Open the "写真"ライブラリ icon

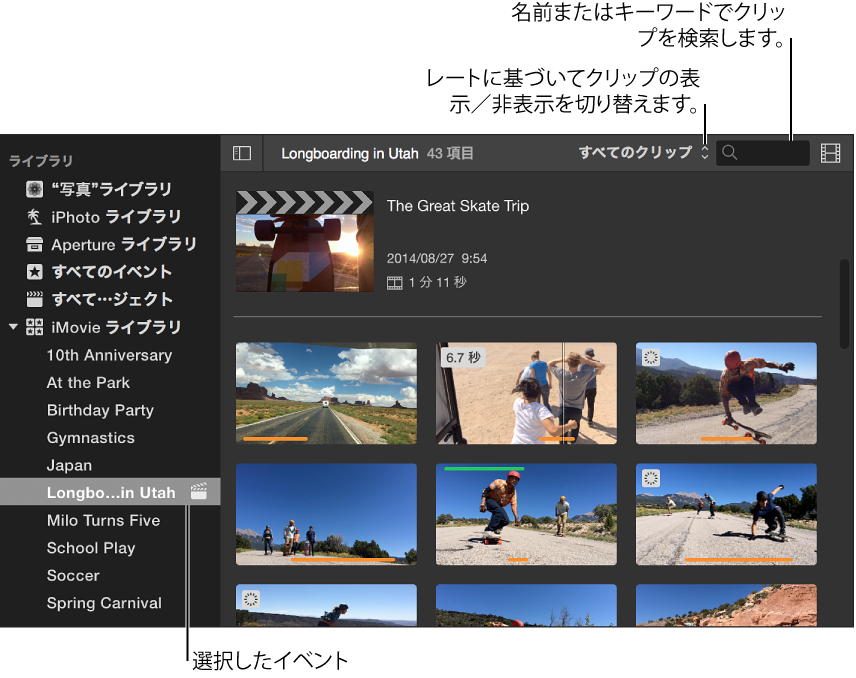tap(34, 189)
